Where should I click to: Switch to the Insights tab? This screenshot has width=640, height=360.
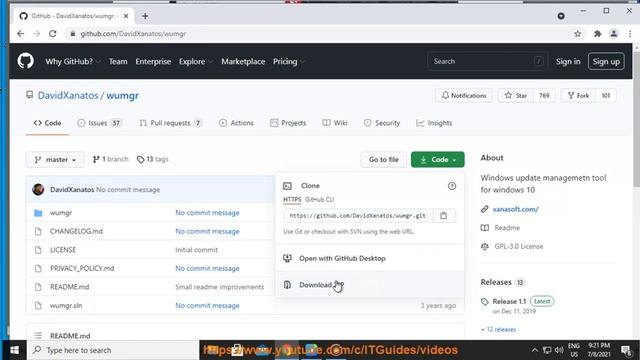pyautogui.click(x=434, y=123)
